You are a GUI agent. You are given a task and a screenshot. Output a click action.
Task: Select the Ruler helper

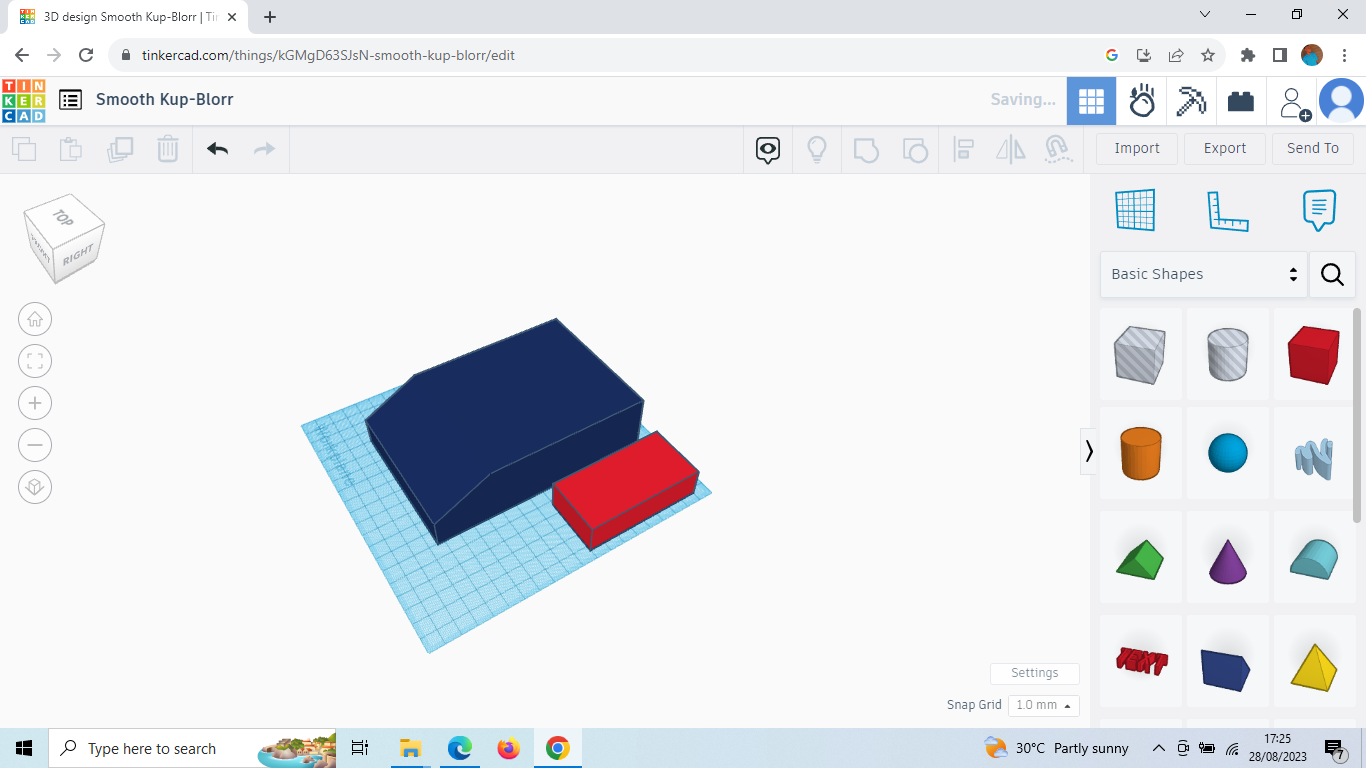(1228, 210)
